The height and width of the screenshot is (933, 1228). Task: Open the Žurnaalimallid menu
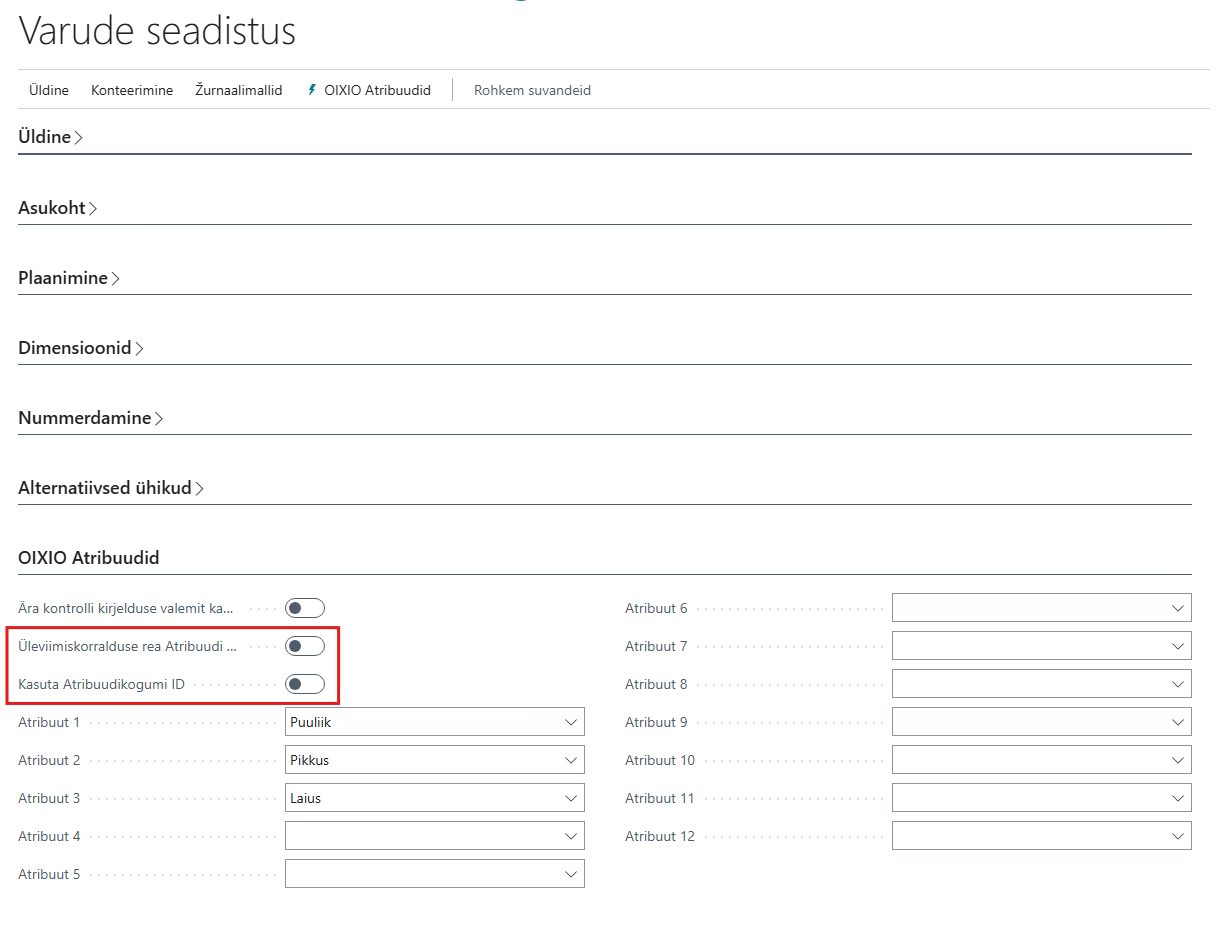[x=238, y=90]
